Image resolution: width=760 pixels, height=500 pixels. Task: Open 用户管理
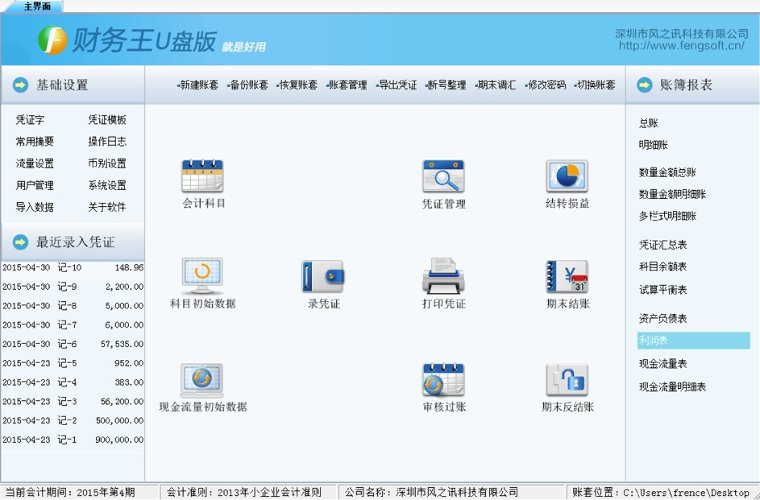click(x=34, y=185)
